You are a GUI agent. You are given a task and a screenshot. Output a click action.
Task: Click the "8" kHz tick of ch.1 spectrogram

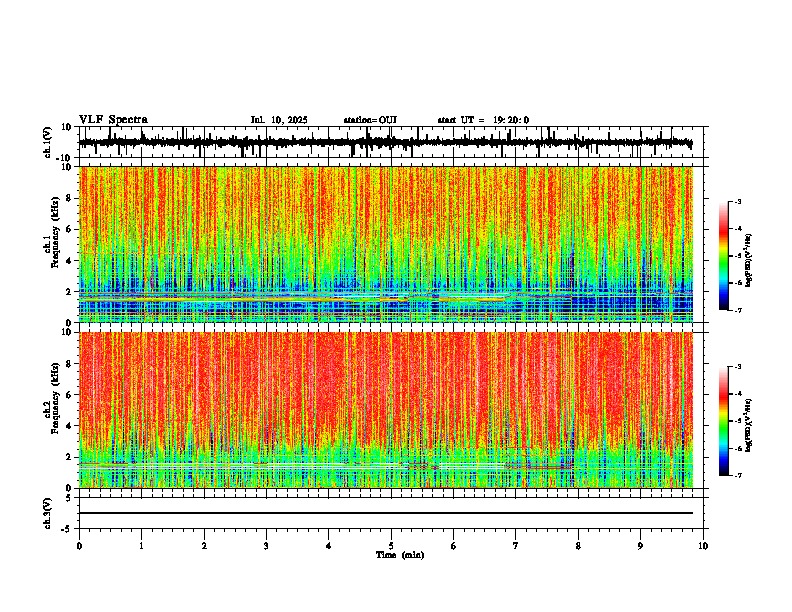(70, 198)
